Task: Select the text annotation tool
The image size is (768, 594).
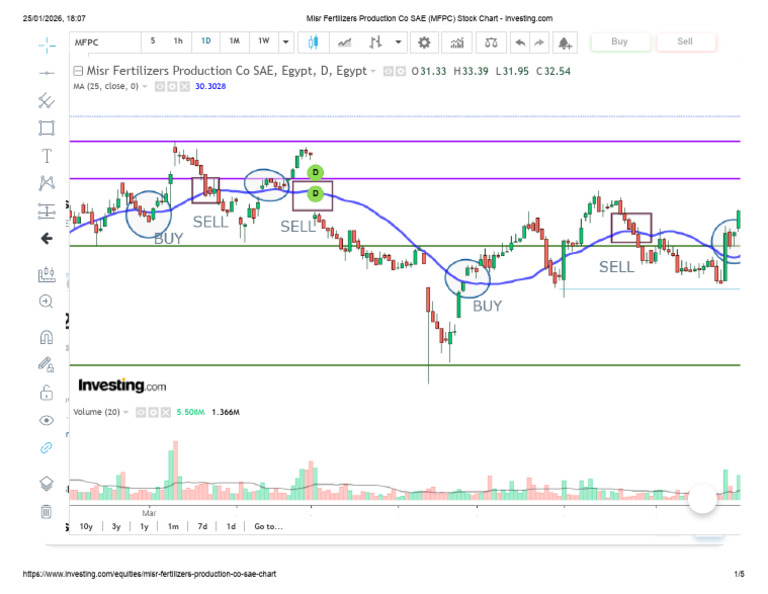Action: [x=47, y=156]
